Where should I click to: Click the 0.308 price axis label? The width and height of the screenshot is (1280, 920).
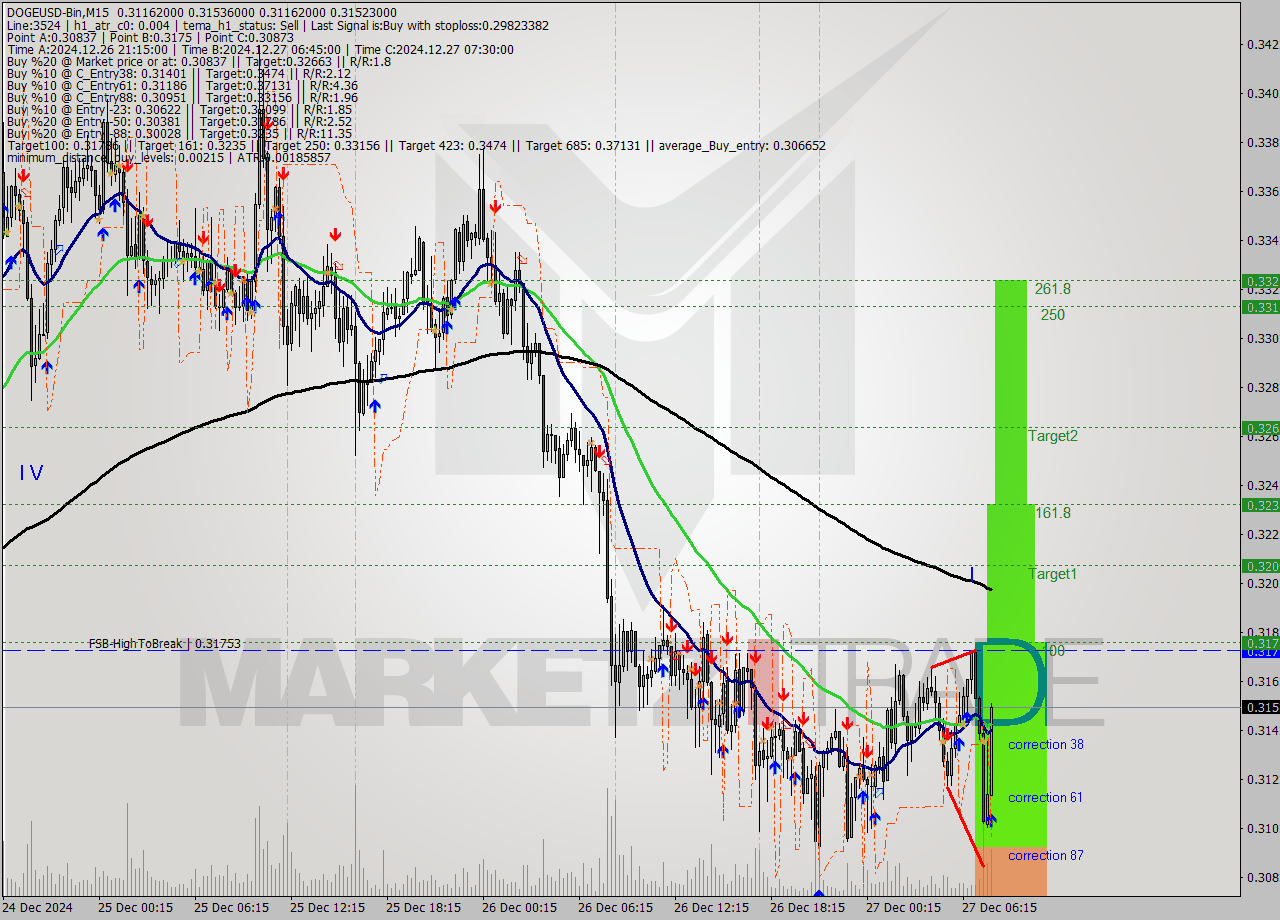click(x=1263, y=877)
